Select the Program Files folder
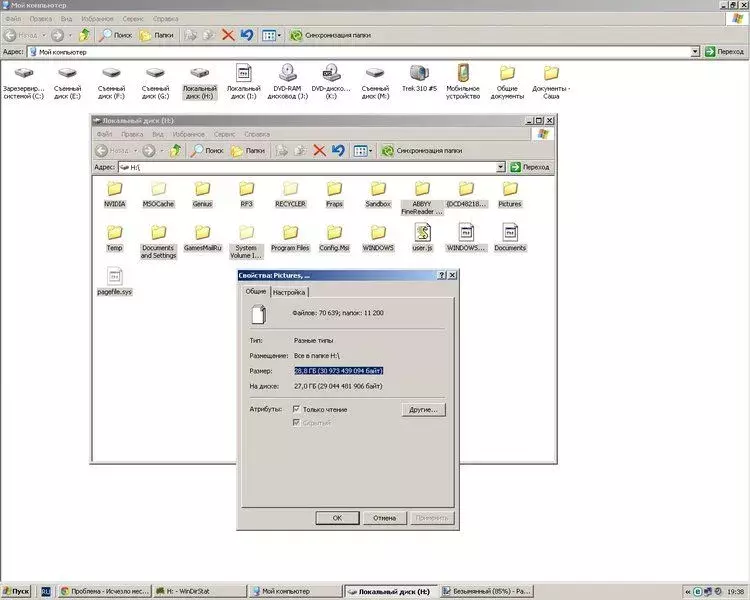The height and width of the screenshot is (600, 750). [x=290, y=239]
